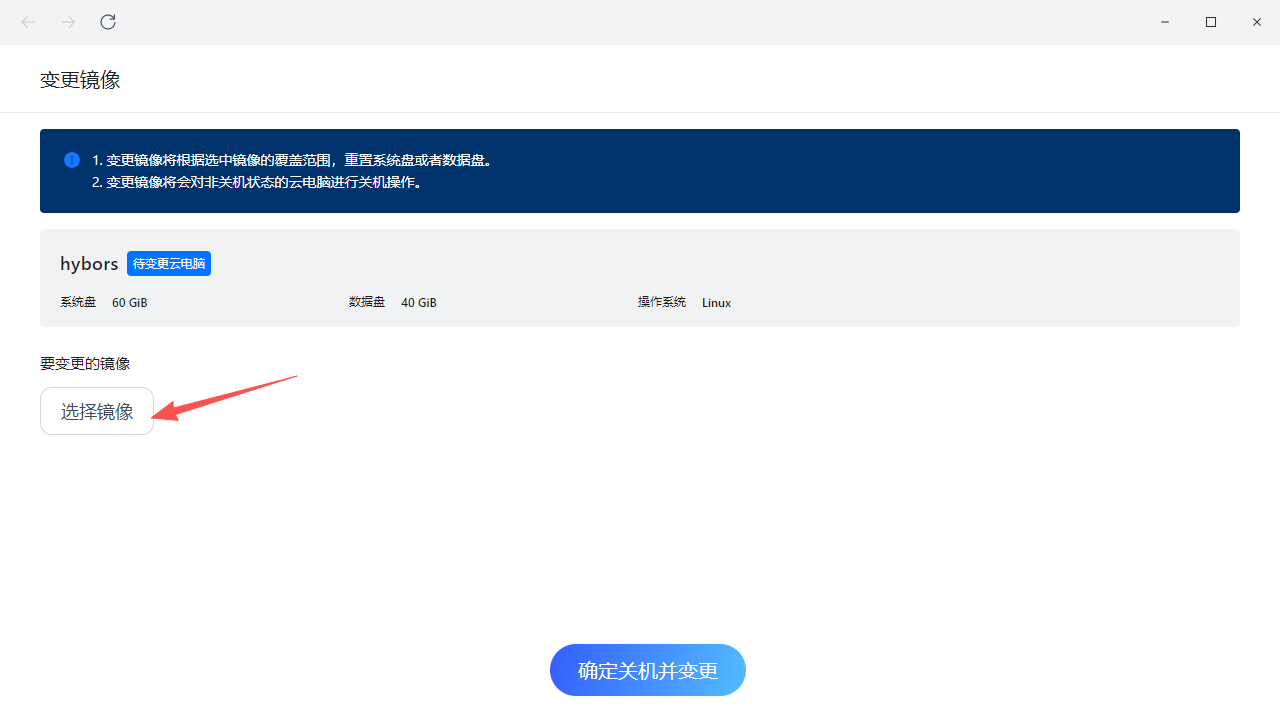
Task: Click the forward navigation arrow
Action: click(x=68, y=22)
